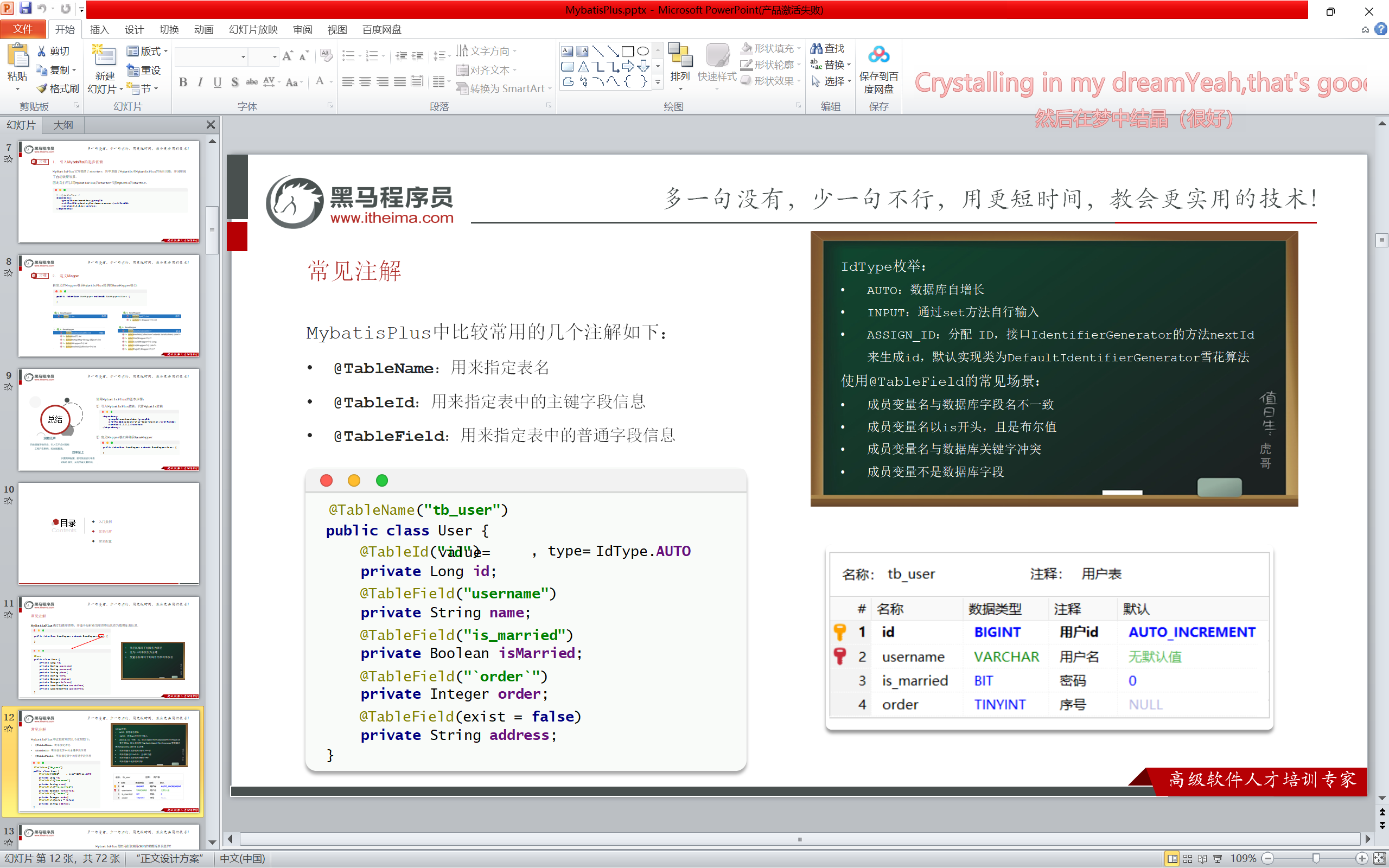The width and height of the screenshot is (1389, 868).
Task: Switch to slide sorter view
Action: (1188, 859)
